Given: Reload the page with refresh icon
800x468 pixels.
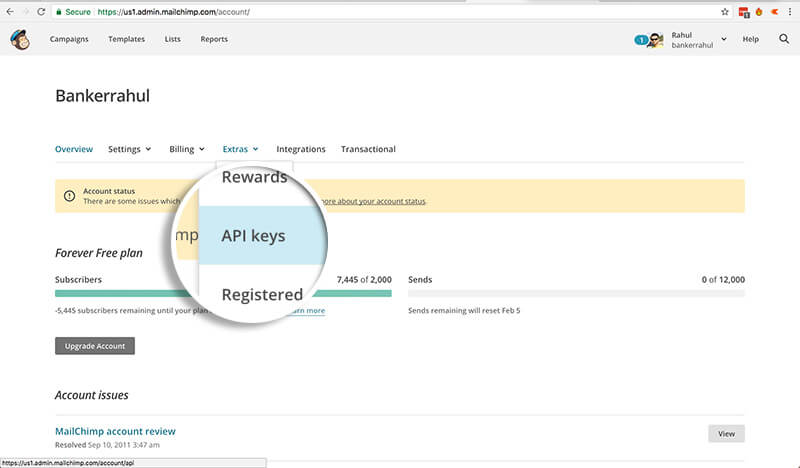Looking at the screenshot, I should point(41,11).
